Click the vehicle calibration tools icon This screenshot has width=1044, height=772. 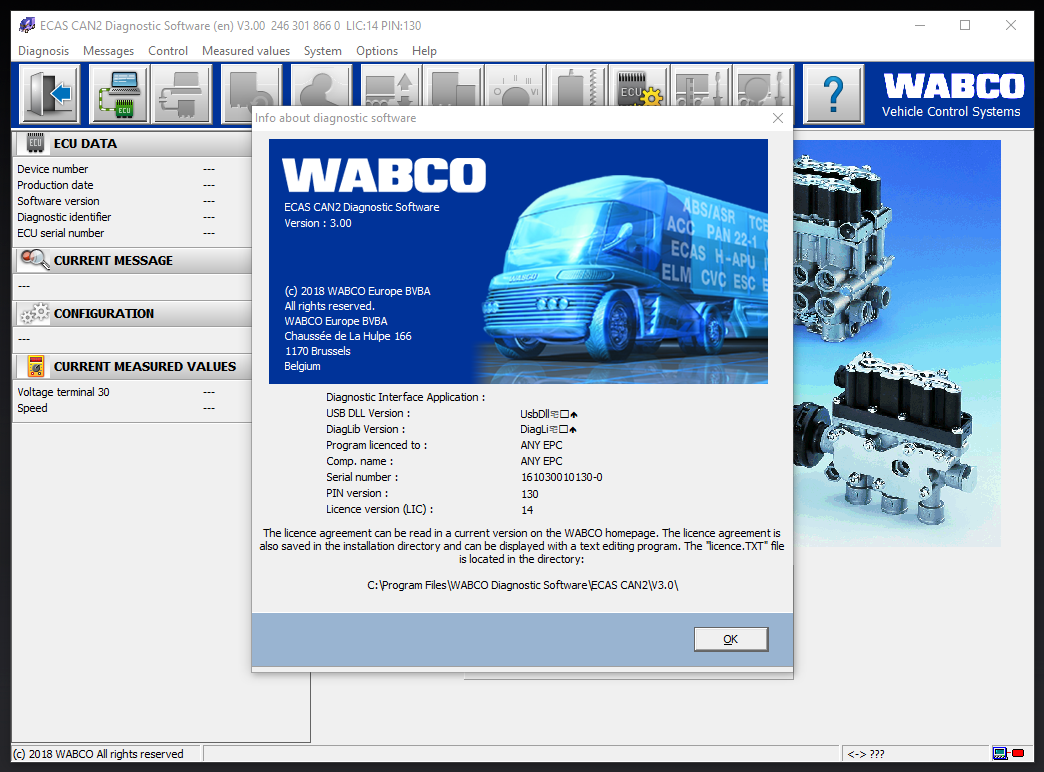pos(701,85)
